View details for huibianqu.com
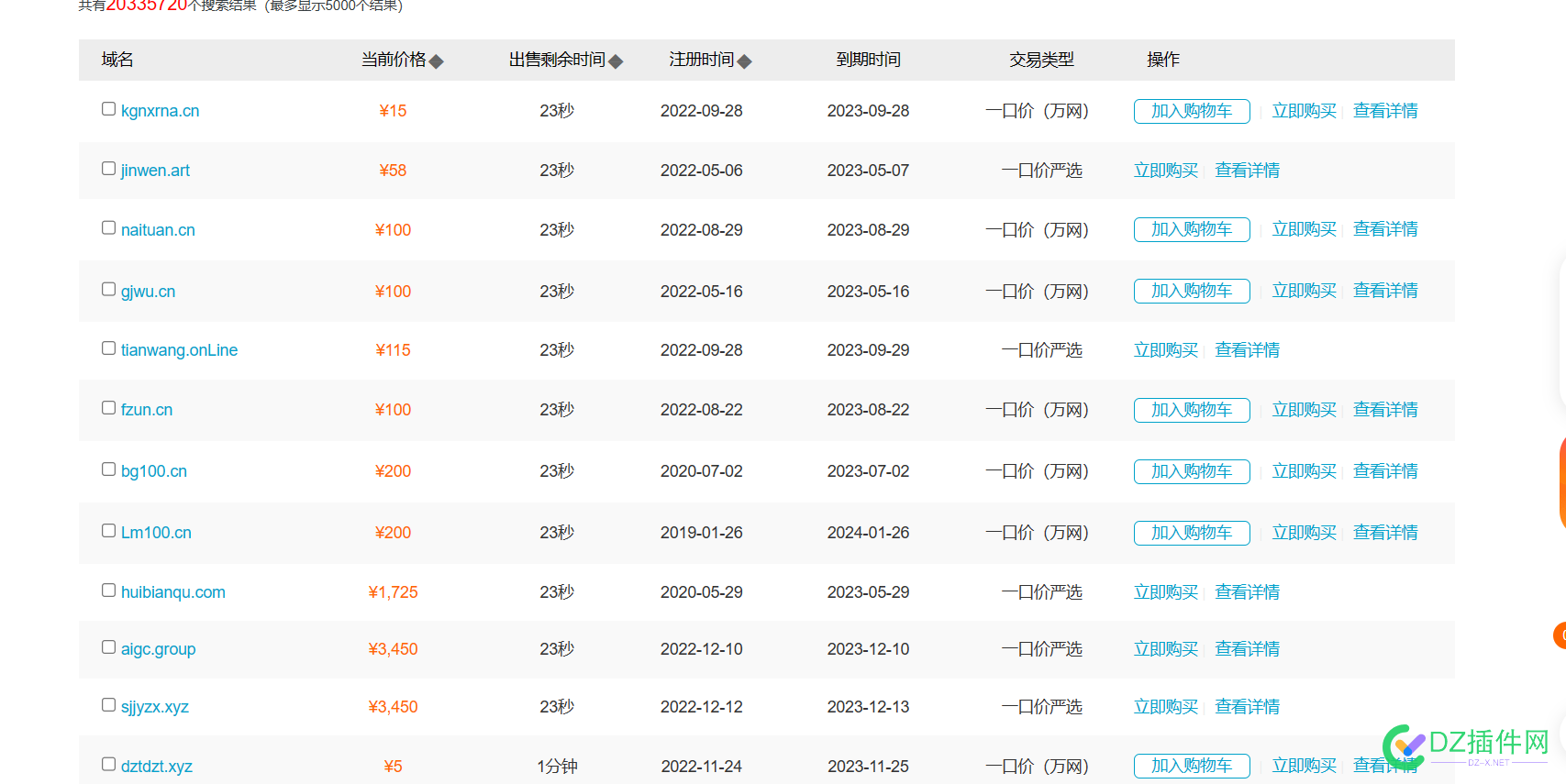The height and width of the screenshot is (784, 1566). pyautogui.click(x=1247, y=592)
